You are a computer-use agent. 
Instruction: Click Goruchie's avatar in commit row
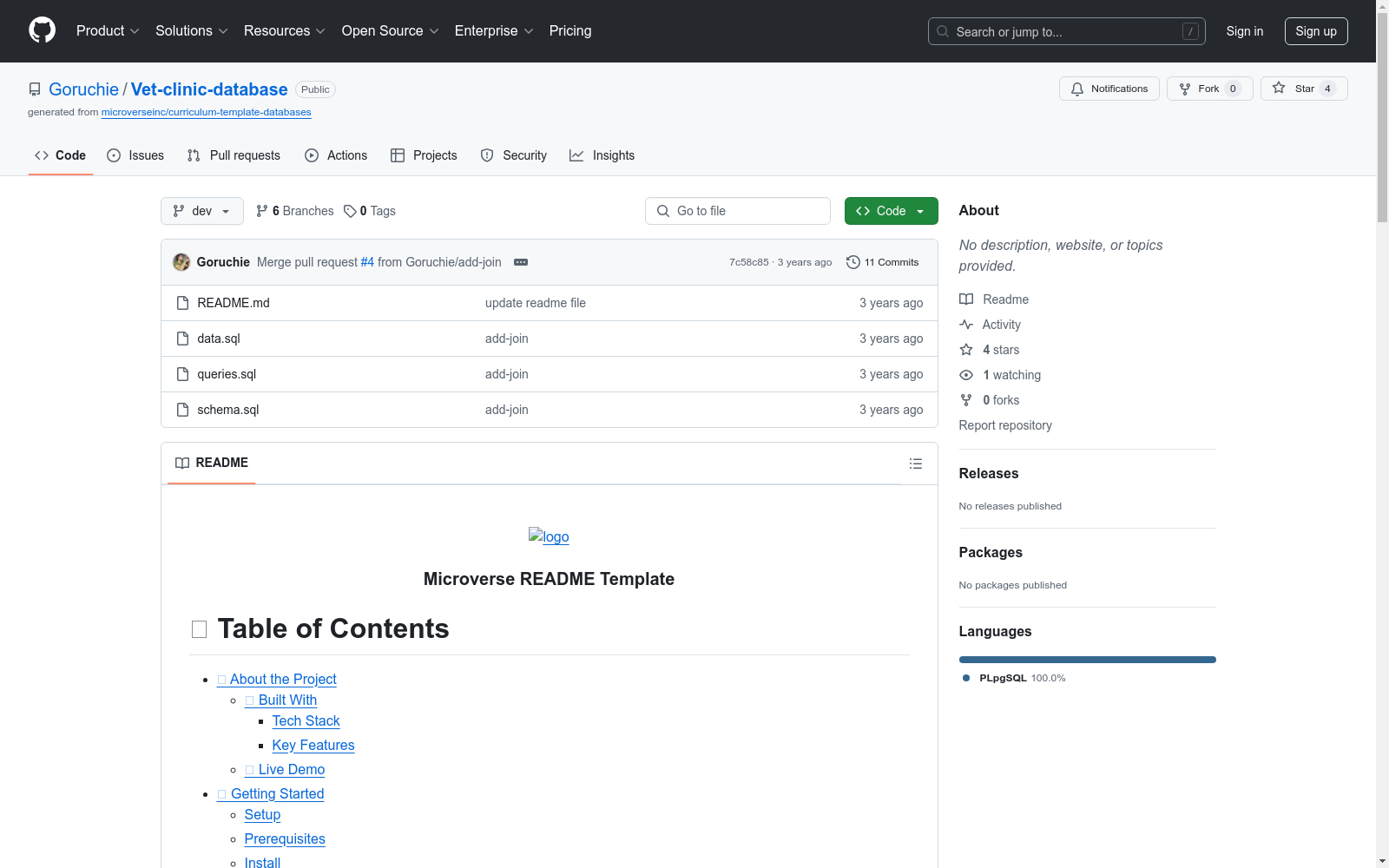[x=181, y=262]
